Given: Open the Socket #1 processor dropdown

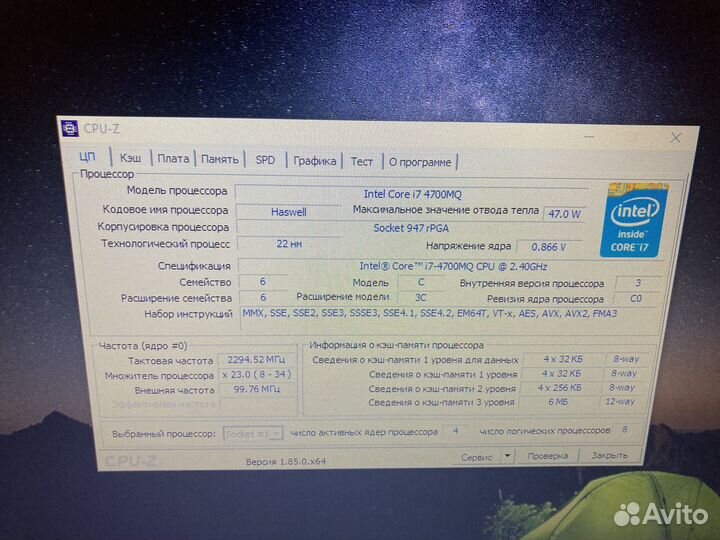Looking at the screenshot, I should pyautogui.click(x=253, y=434).
